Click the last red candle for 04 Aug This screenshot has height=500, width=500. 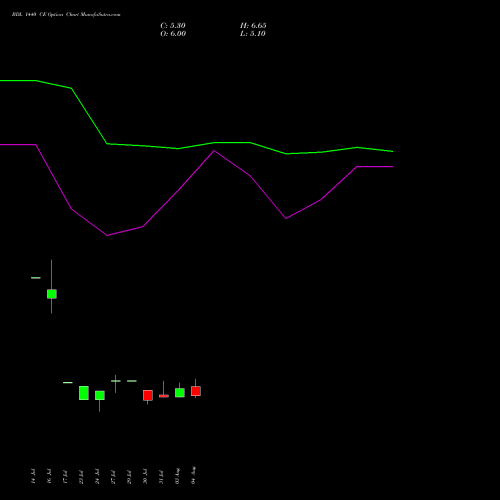(x=196, y=391)
